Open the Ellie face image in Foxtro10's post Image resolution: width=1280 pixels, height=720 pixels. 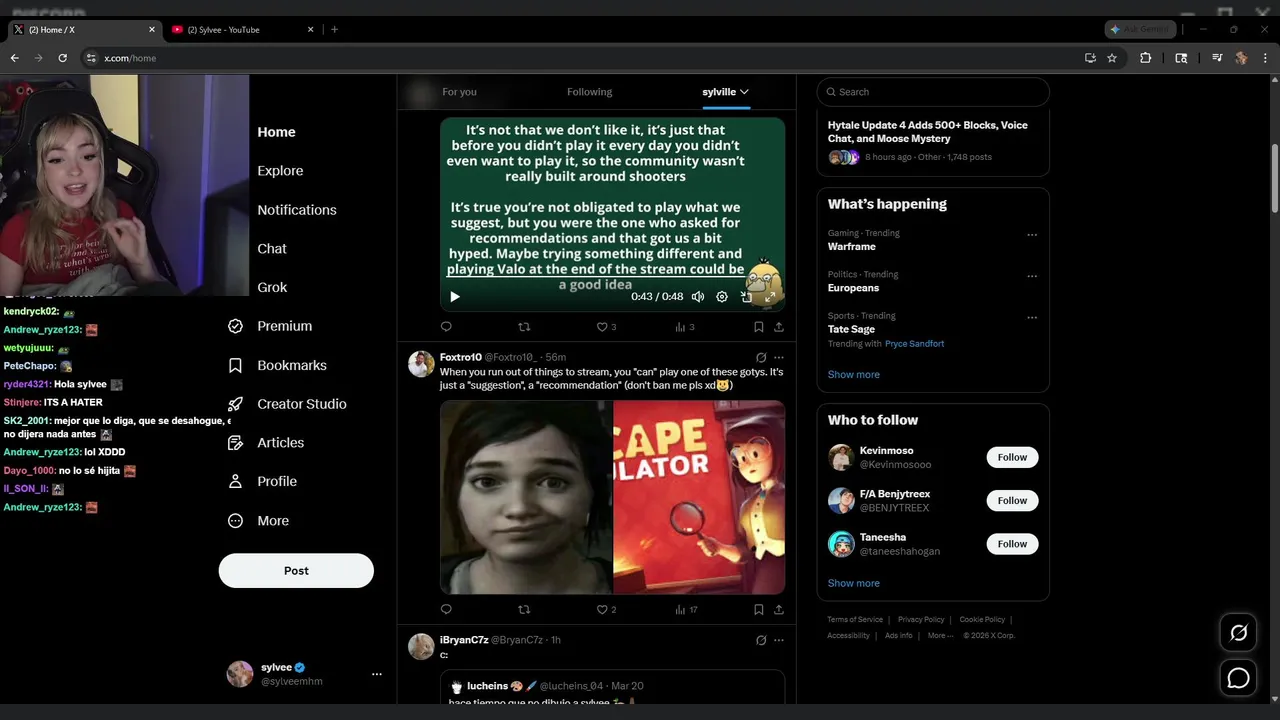click(x=526, y=497)
